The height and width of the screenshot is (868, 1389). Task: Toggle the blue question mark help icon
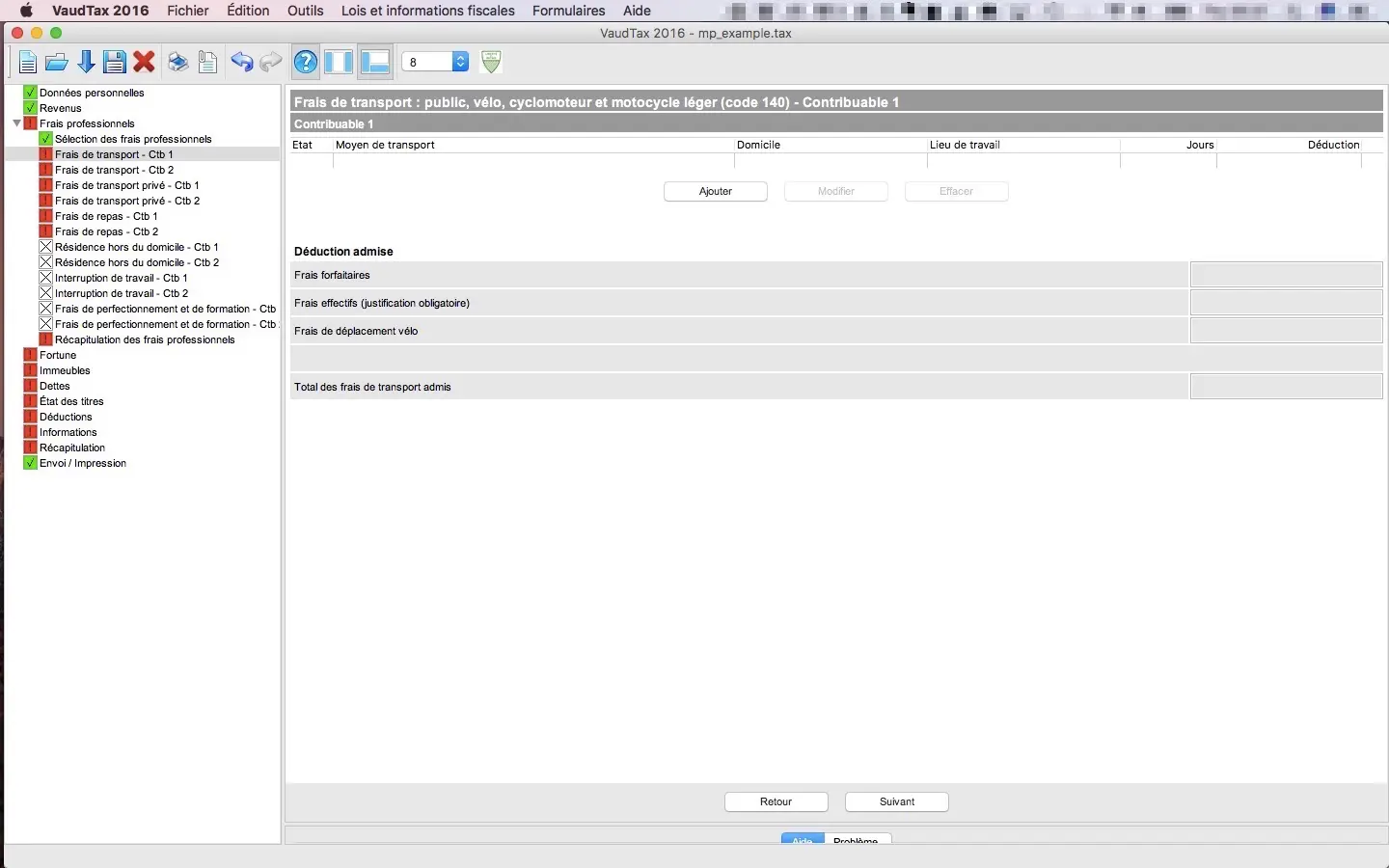306,63
